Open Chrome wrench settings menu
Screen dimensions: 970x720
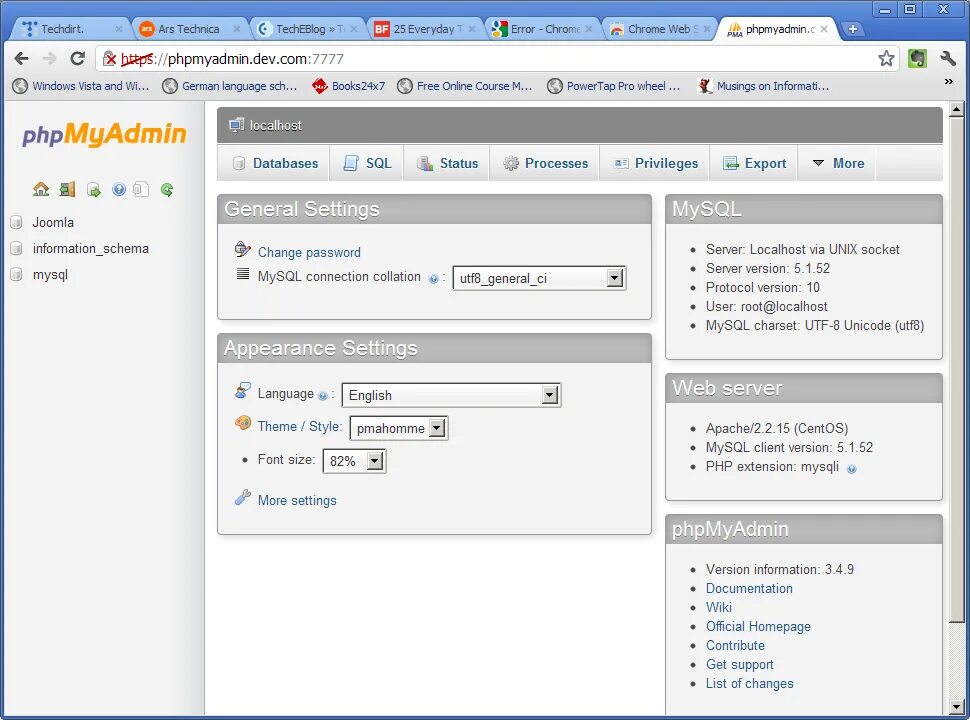(x=948, y=59)
